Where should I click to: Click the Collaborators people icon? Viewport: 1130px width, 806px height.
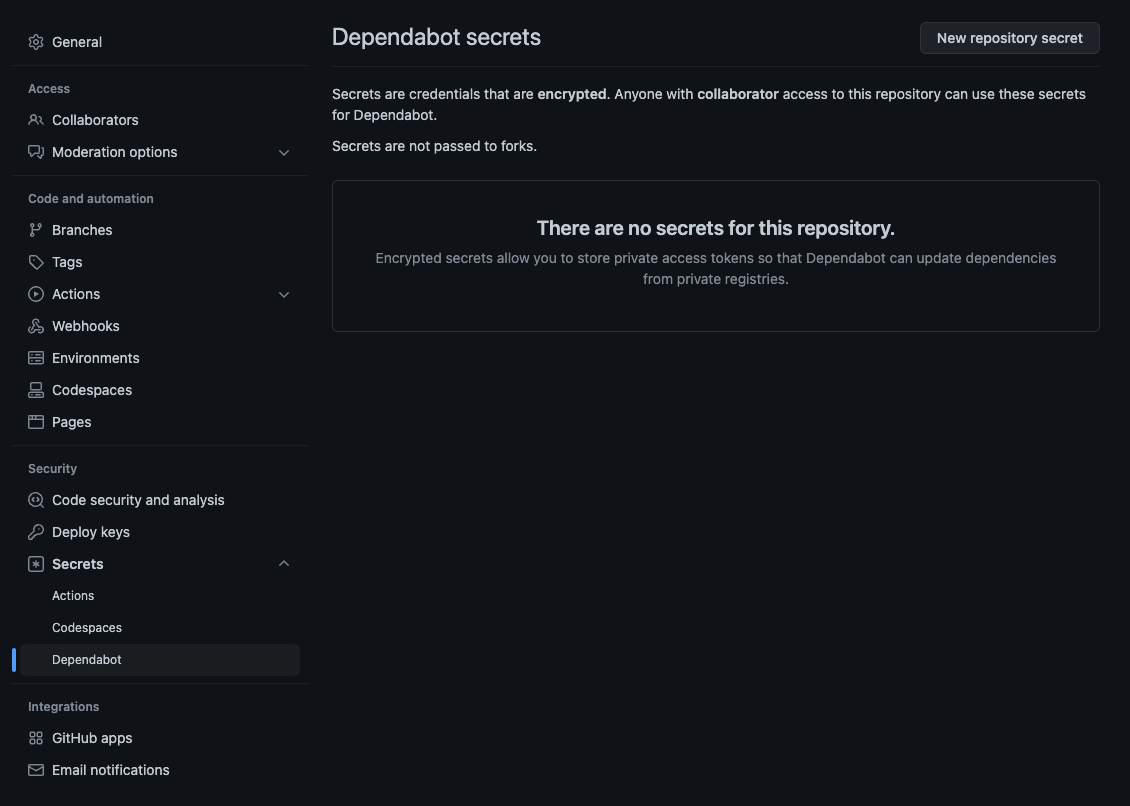36,120
